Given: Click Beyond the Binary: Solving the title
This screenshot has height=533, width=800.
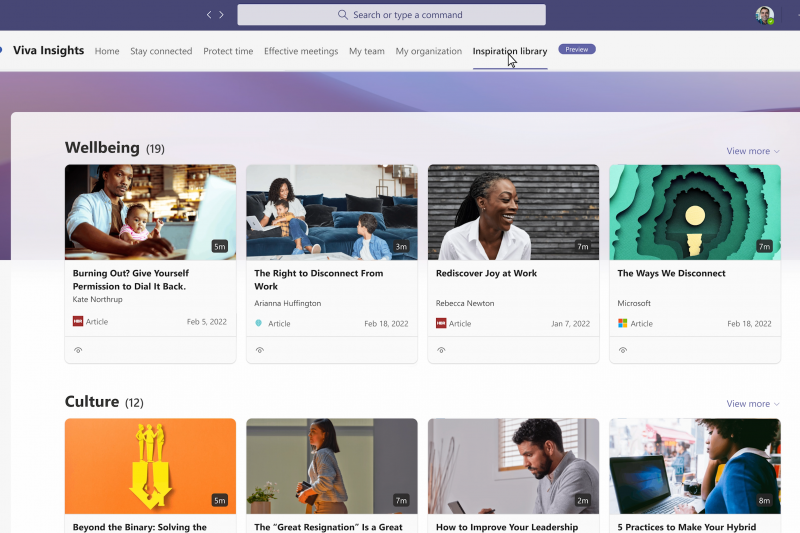Looking at the screenshot, I should pos(140,527).
